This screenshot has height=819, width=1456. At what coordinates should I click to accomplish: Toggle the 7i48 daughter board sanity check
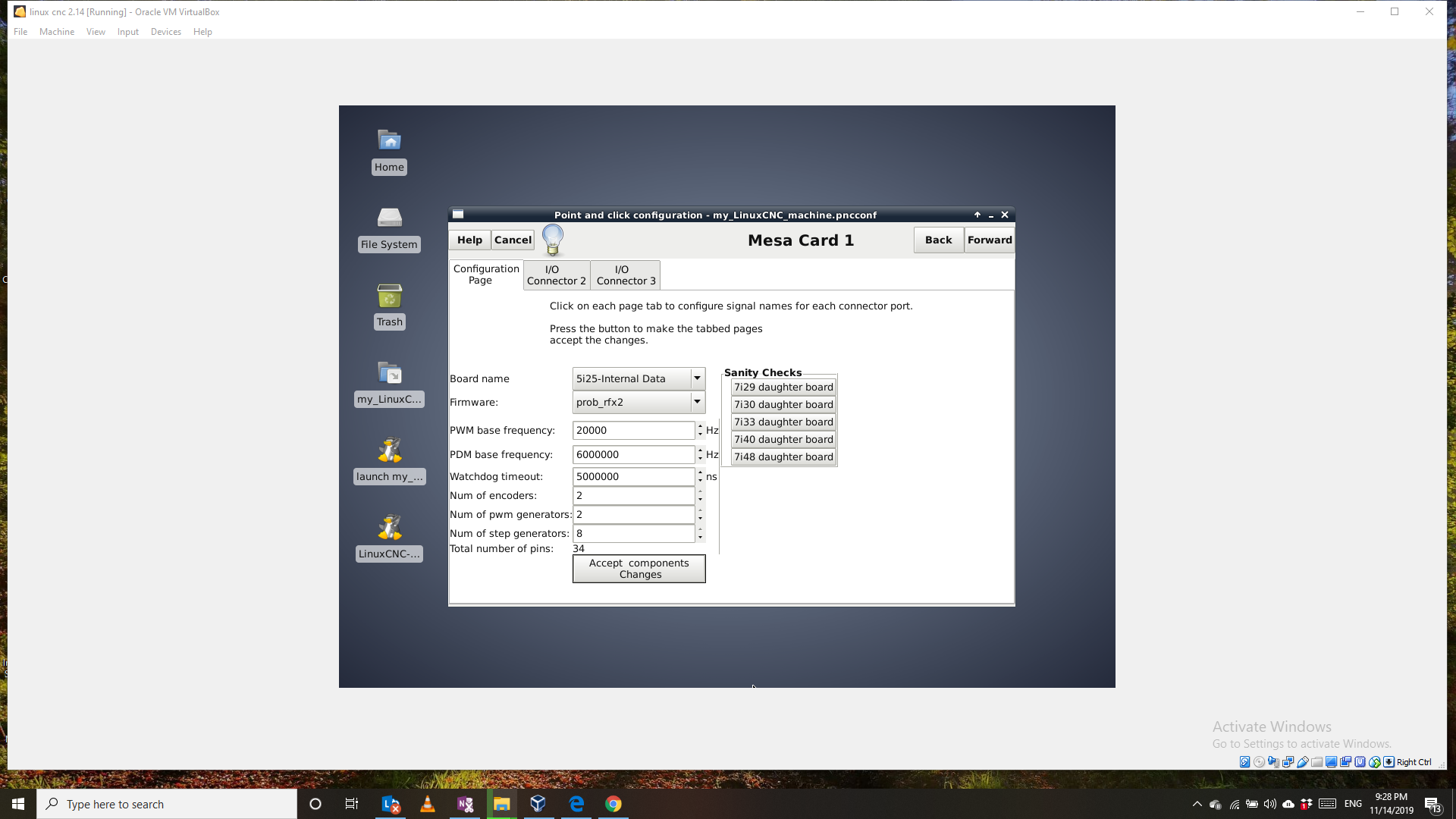point(783,457)
